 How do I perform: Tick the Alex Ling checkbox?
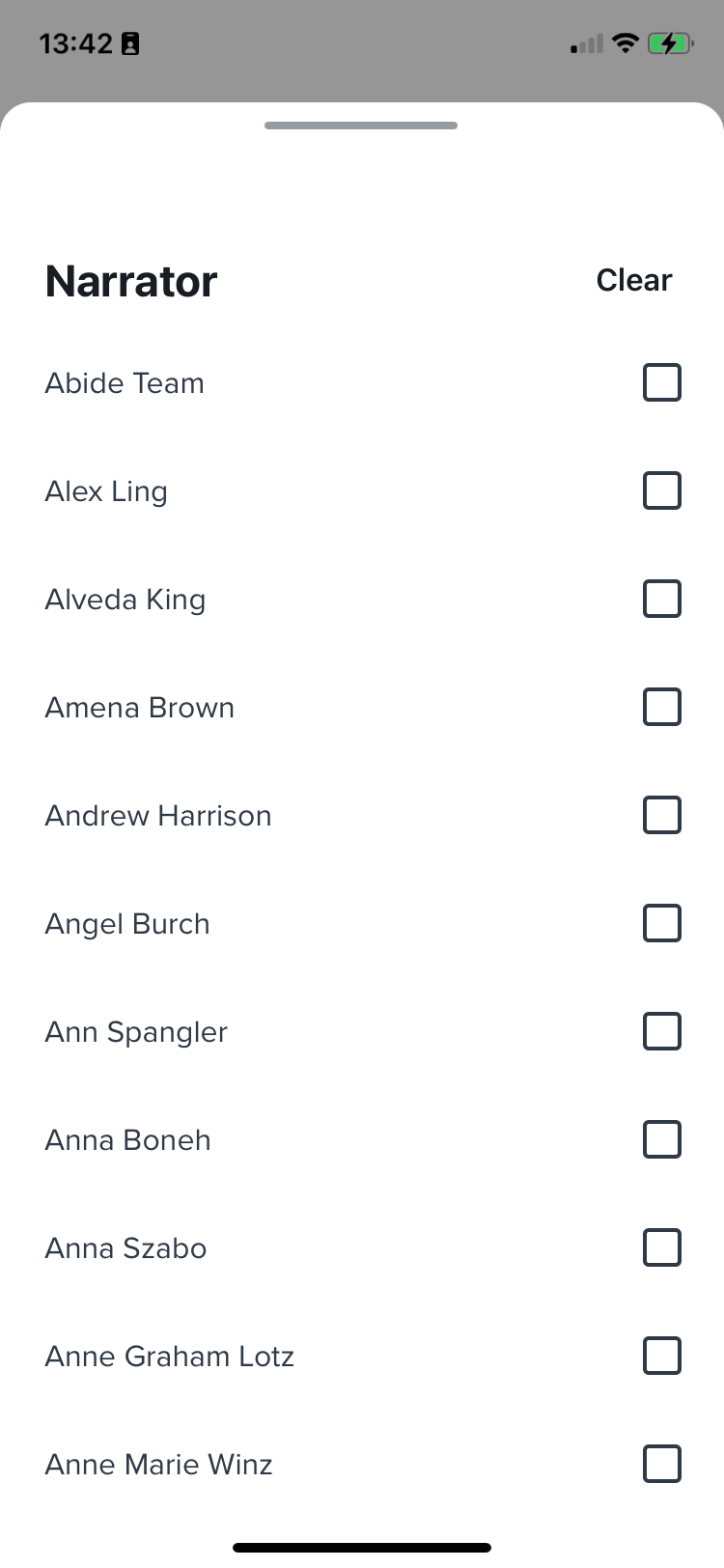point(662,490)
